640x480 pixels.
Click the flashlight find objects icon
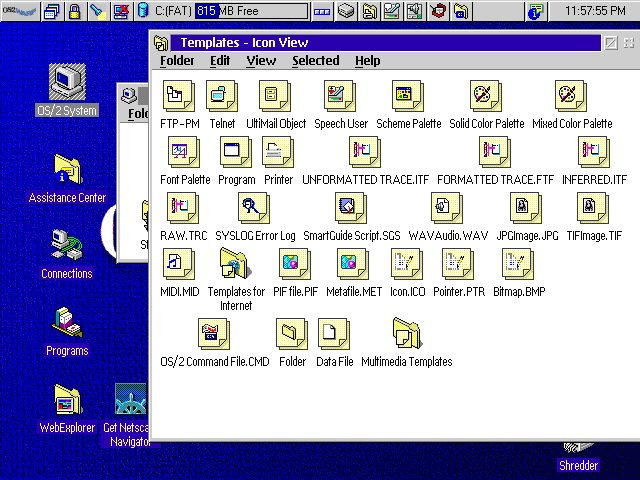coord(98,11)
